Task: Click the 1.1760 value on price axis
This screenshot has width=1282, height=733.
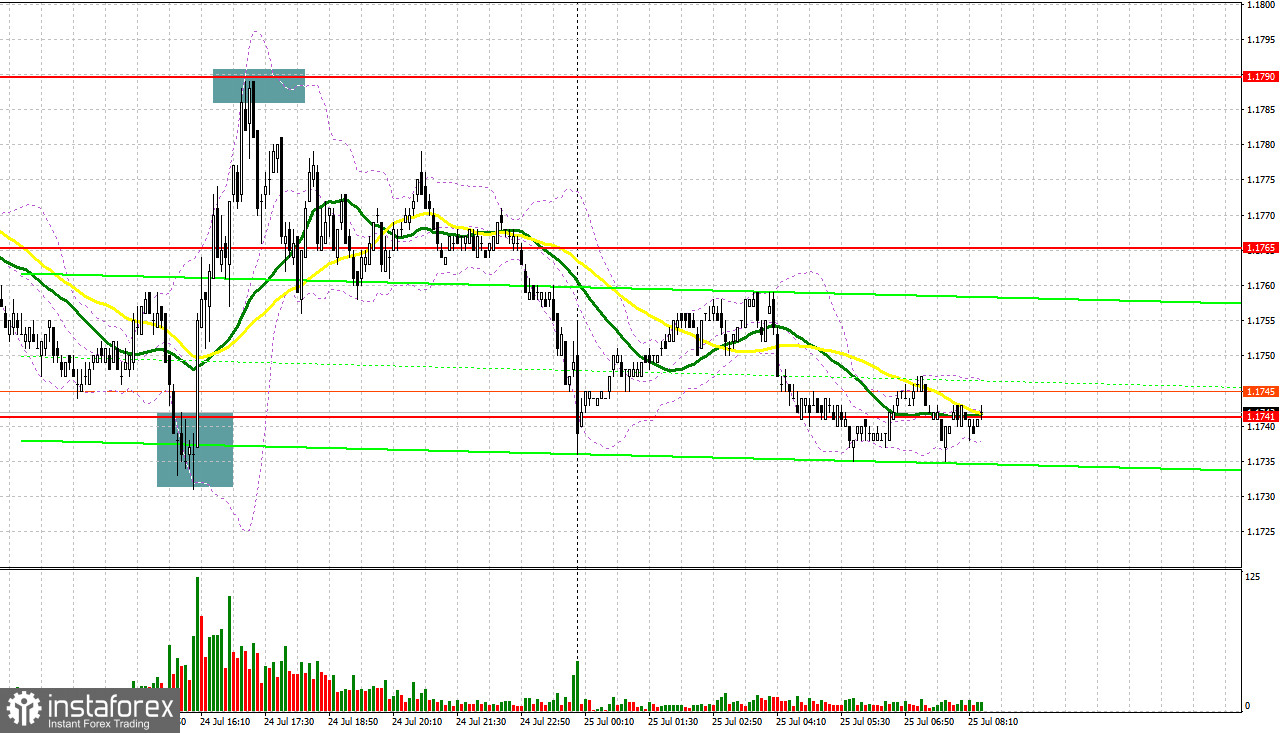Action: pyautogui.click(x=1260, y=286)
